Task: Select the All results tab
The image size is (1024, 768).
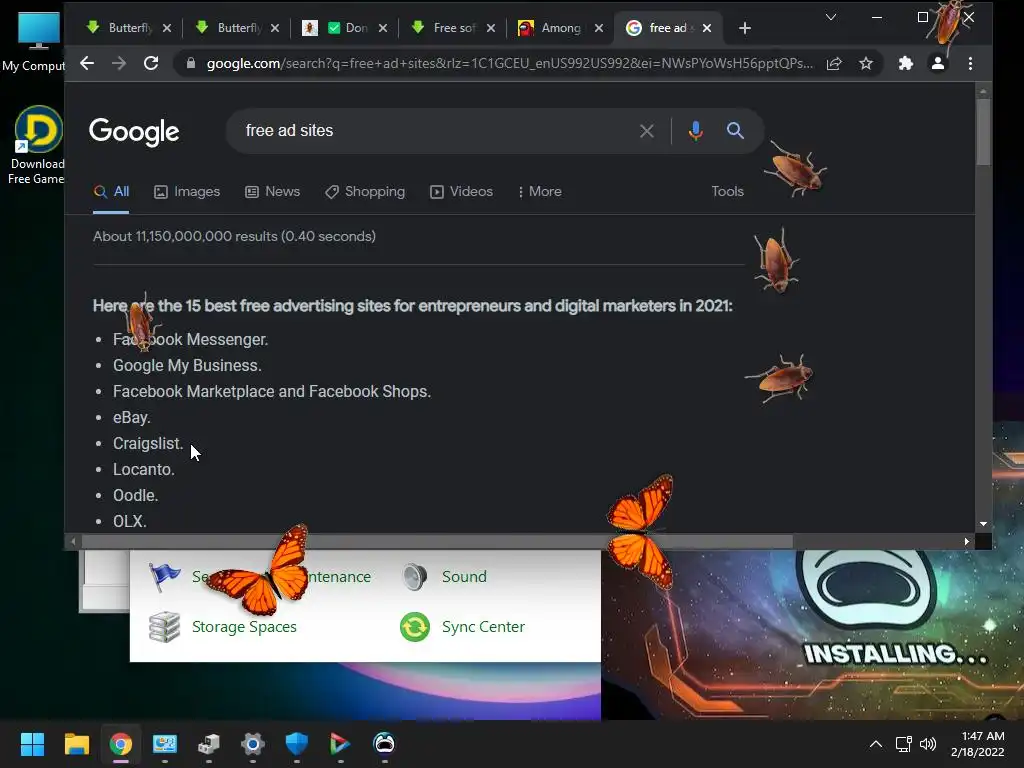Action: point(111,191)
